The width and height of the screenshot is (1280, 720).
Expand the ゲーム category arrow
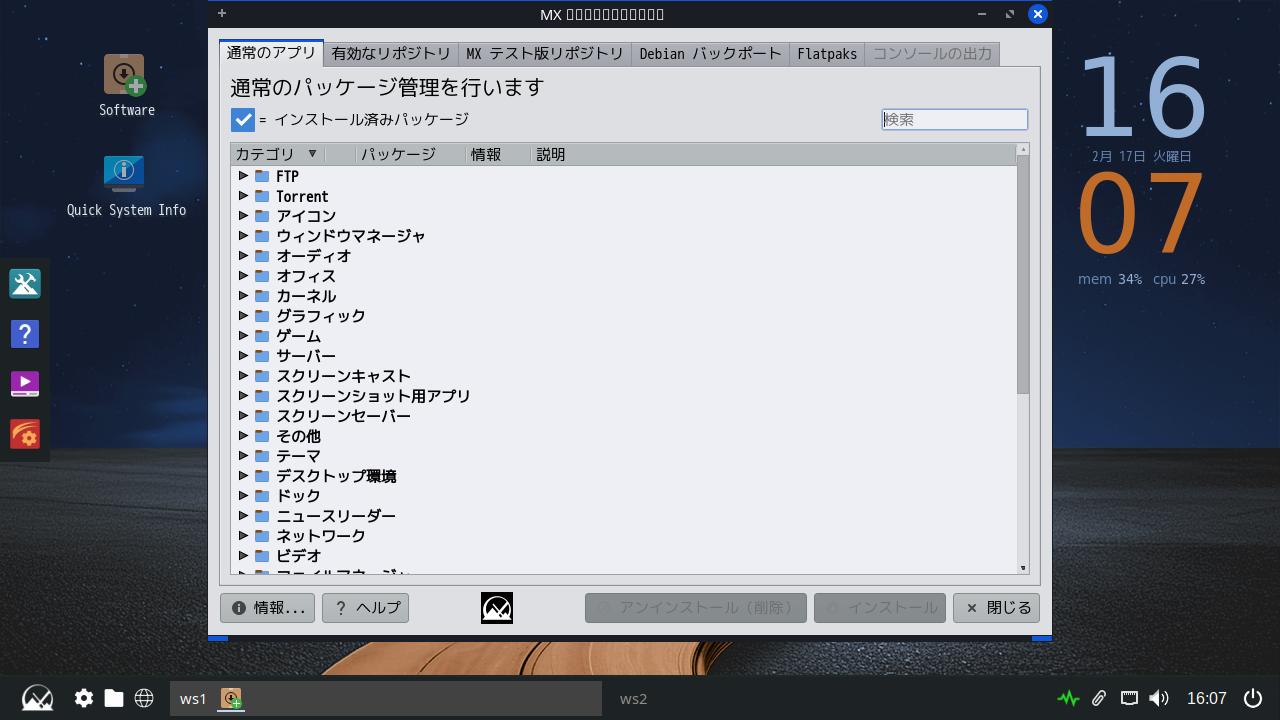[243, 336]
